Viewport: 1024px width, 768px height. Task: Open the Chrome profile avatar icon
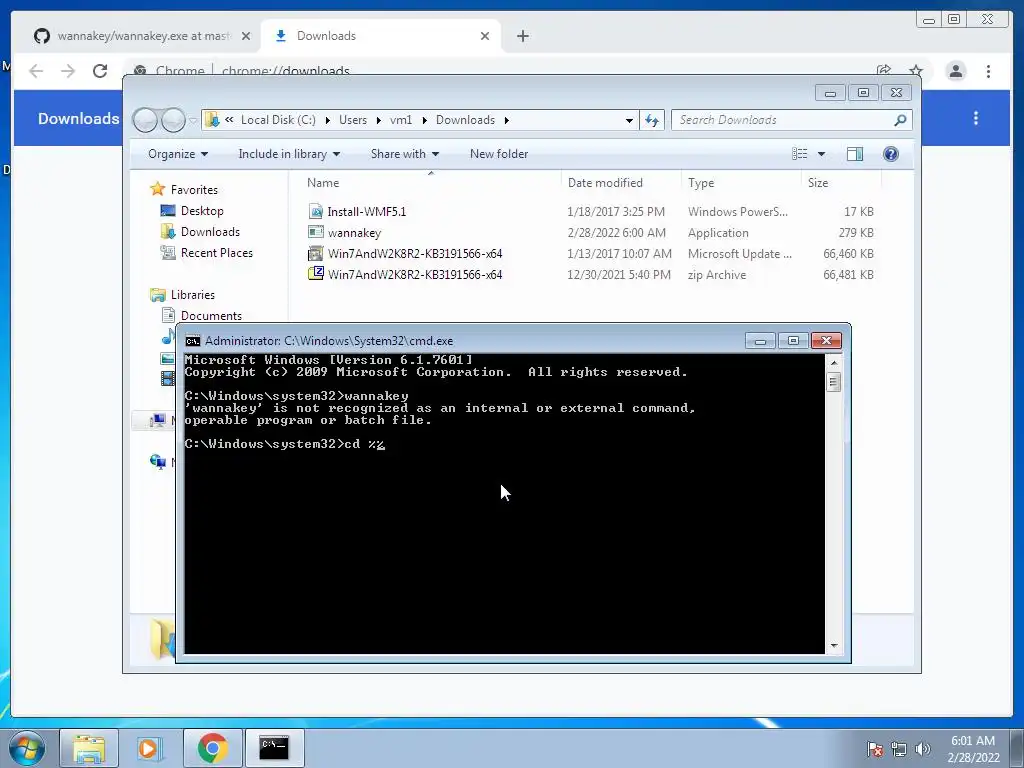[x=955, y=71]
